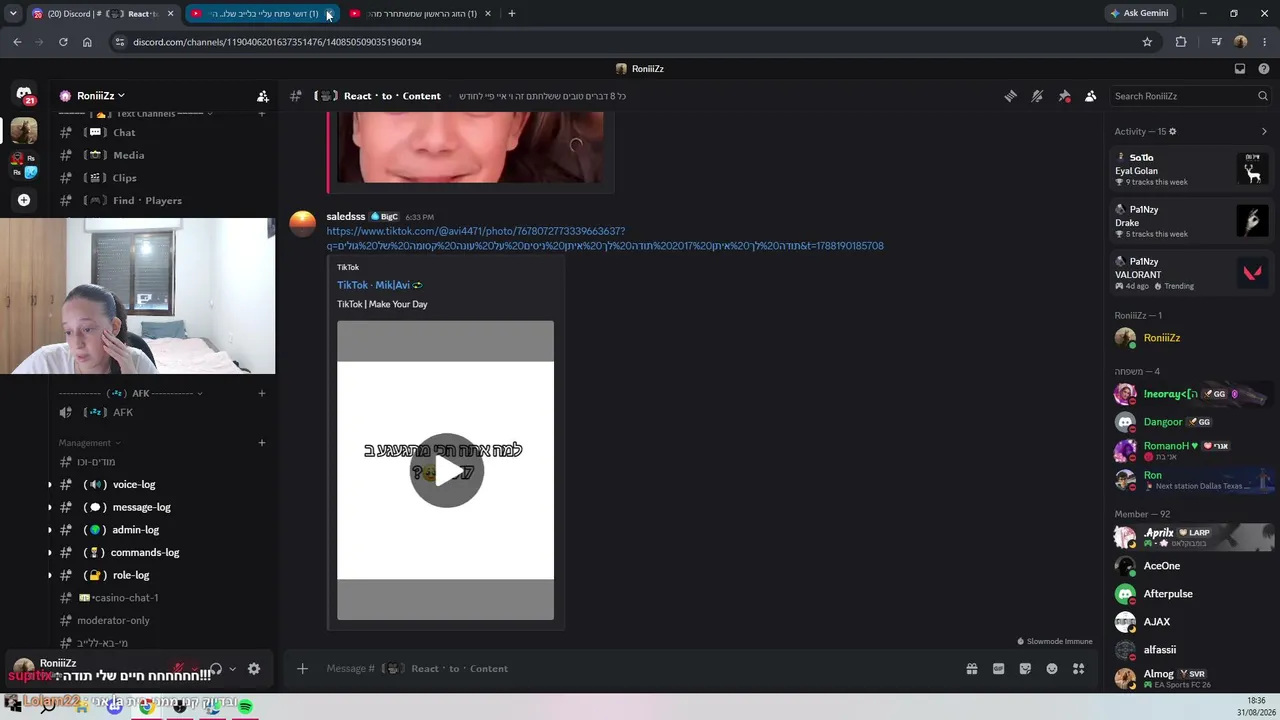Open Chrome extensions puzzle icon
The height and width of the screenshot is (720, 1280).
click(1181, 42)
